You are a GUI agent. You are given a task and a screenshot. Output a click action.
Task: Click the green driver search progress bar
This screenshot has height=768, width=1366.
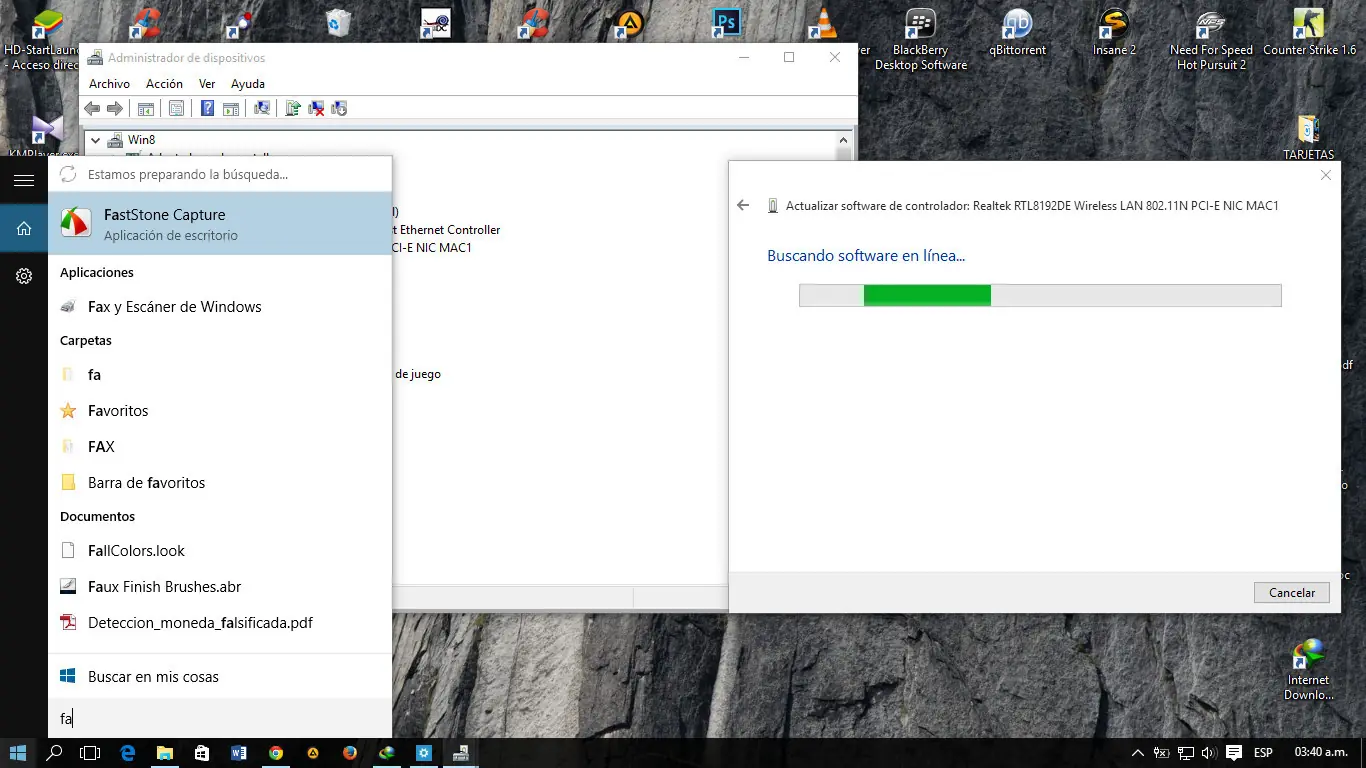(1040, 295)
